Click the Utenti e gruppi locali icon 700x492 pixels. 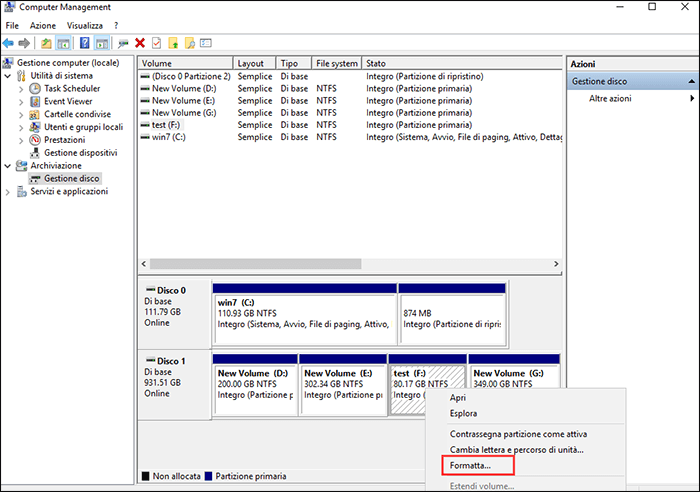click(34, 127)
